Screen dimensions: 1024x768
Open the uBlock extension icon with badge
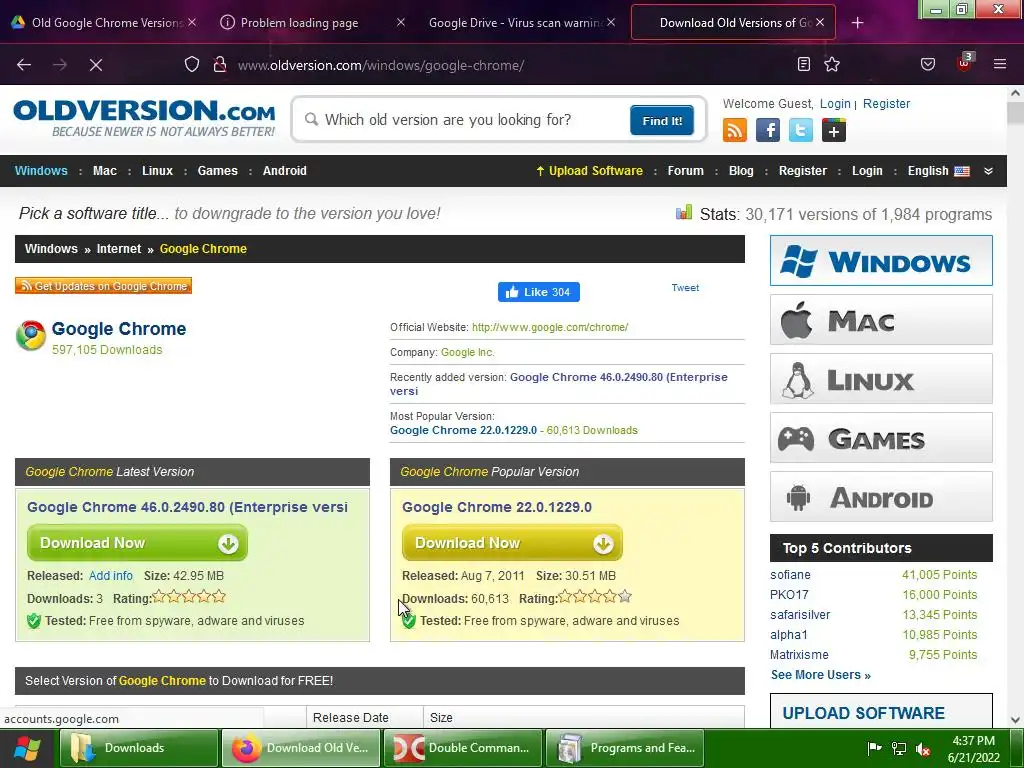(x=965, y=63)
